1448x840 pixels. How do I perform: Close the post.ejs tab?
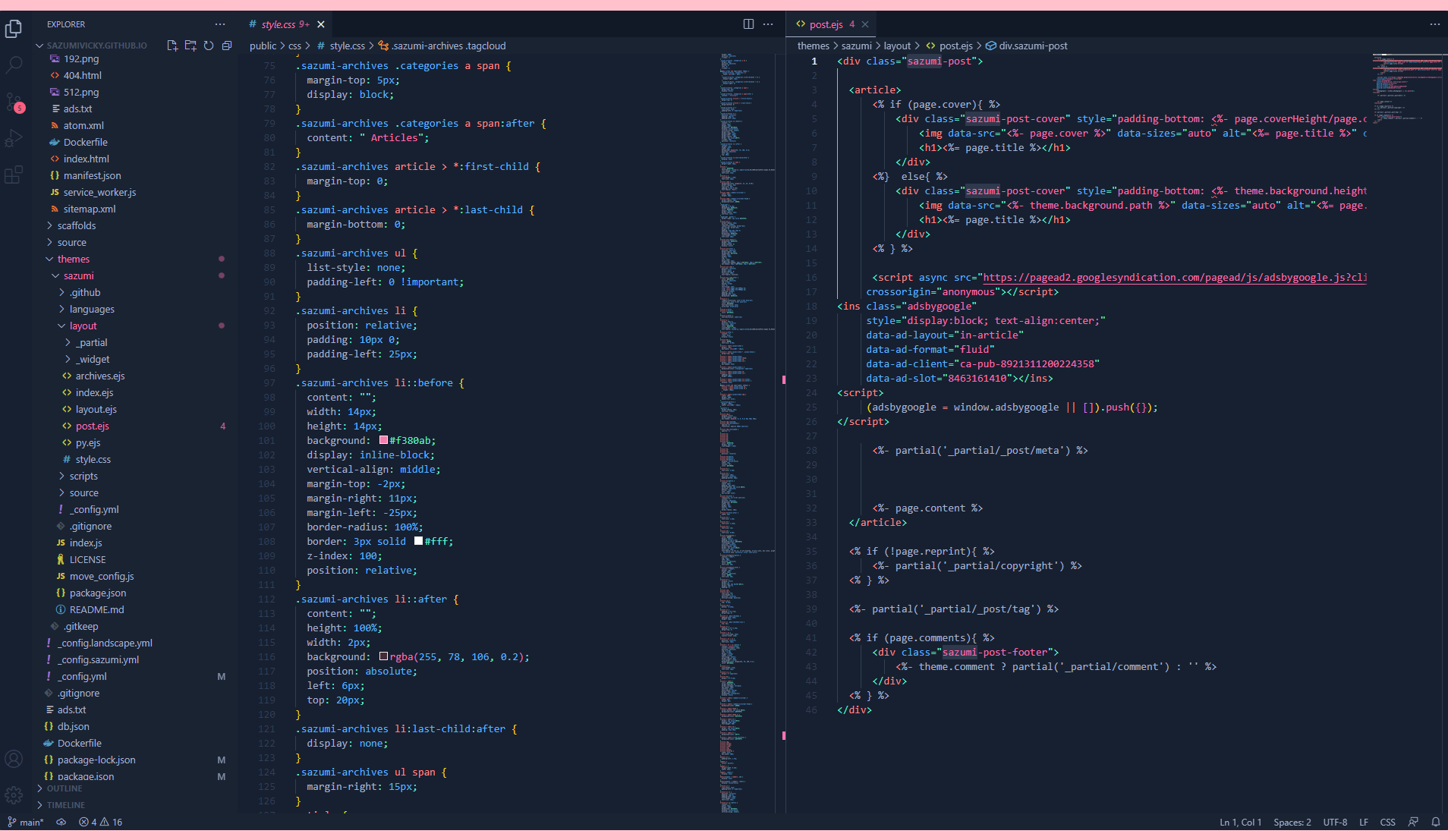click(x=865, y=24)
